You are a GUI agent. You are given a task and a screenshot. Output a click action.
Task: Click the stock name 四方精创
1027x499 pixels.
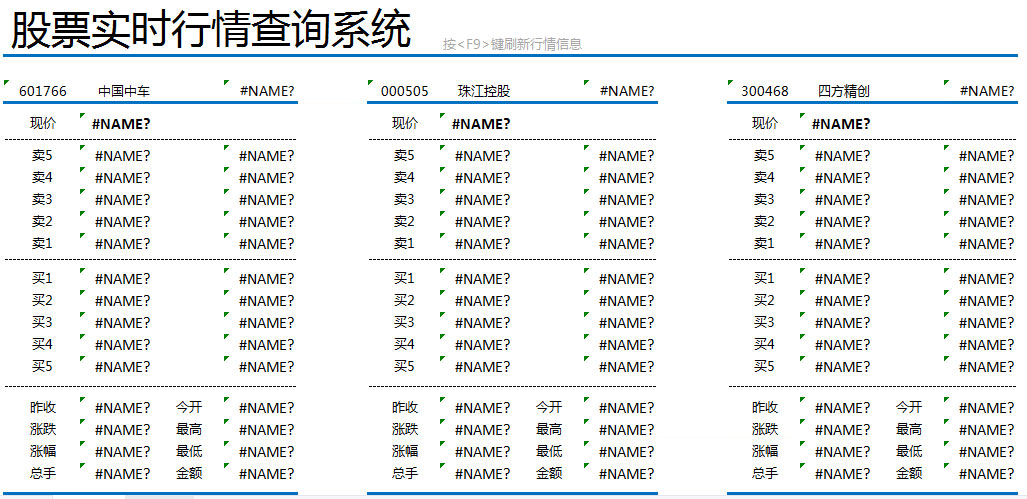(x=844, y=91)
